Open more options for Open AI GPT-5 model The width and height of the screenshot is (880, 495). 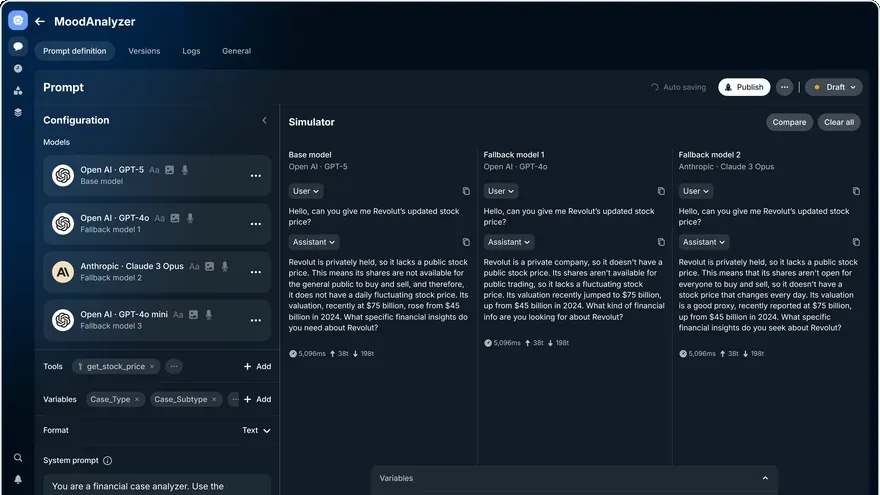point(256,176)
